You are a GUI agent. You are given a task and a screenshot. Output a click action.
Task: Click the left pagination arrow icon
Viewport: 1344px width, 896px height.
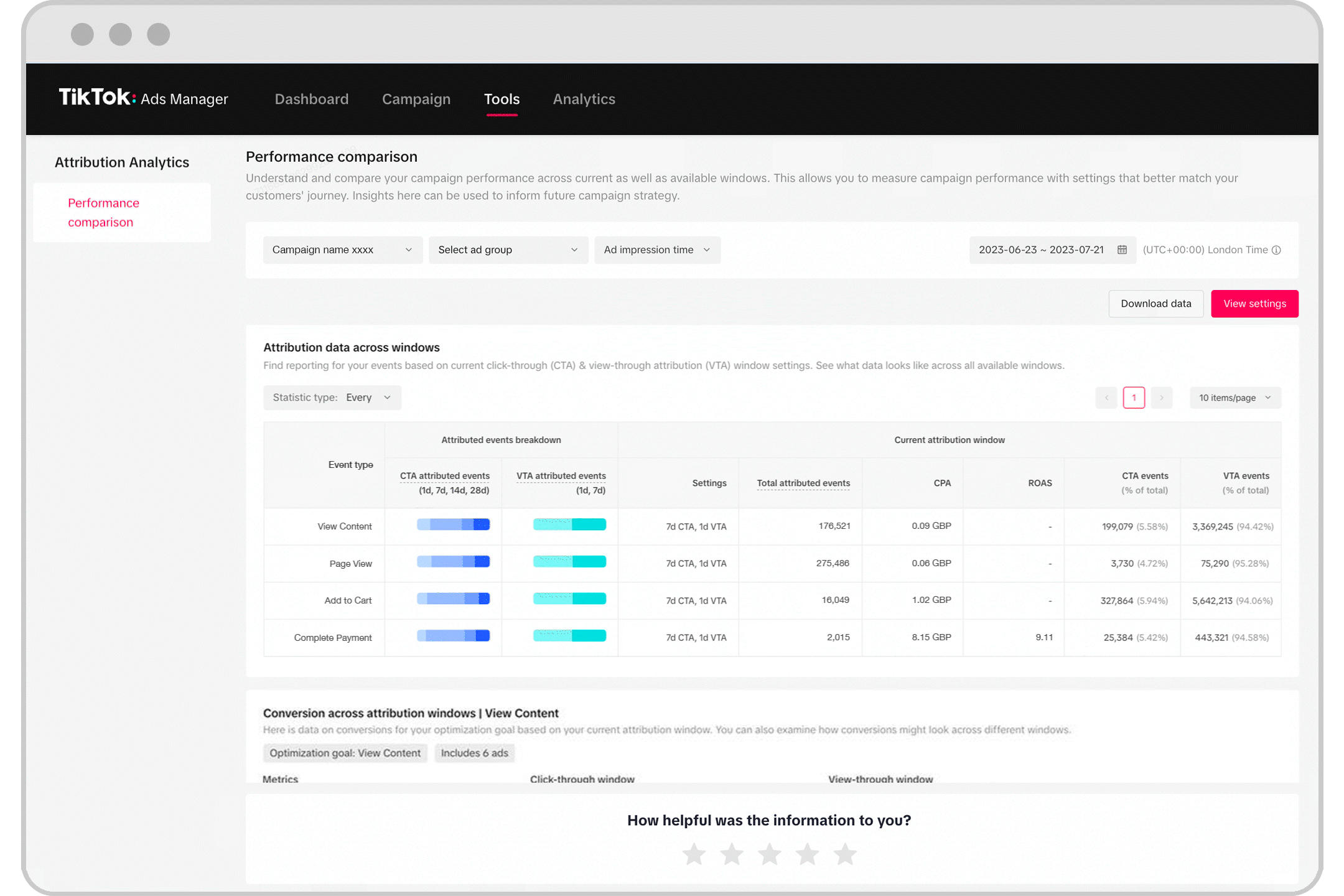click(x=1107, y=397)
